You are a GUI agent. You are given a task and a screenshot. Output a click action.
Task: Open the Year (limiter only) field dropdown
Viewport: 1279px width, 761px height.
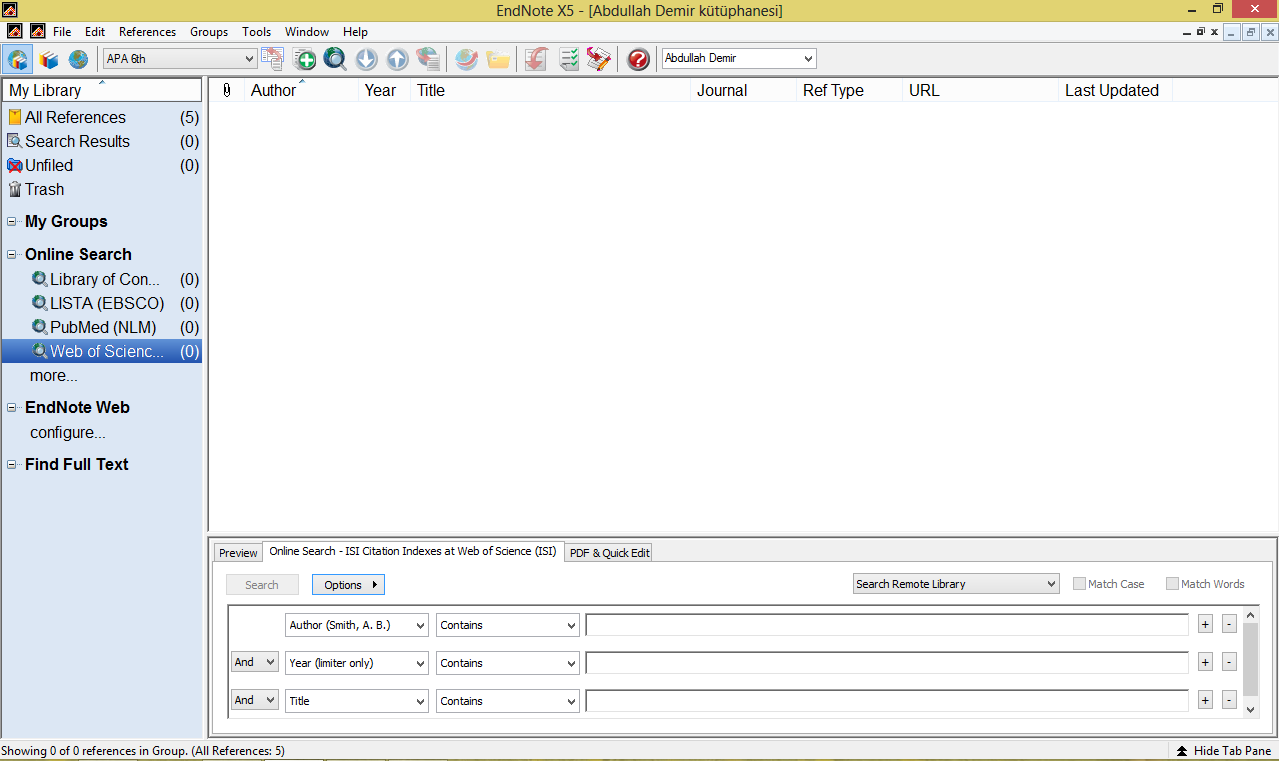357,663
